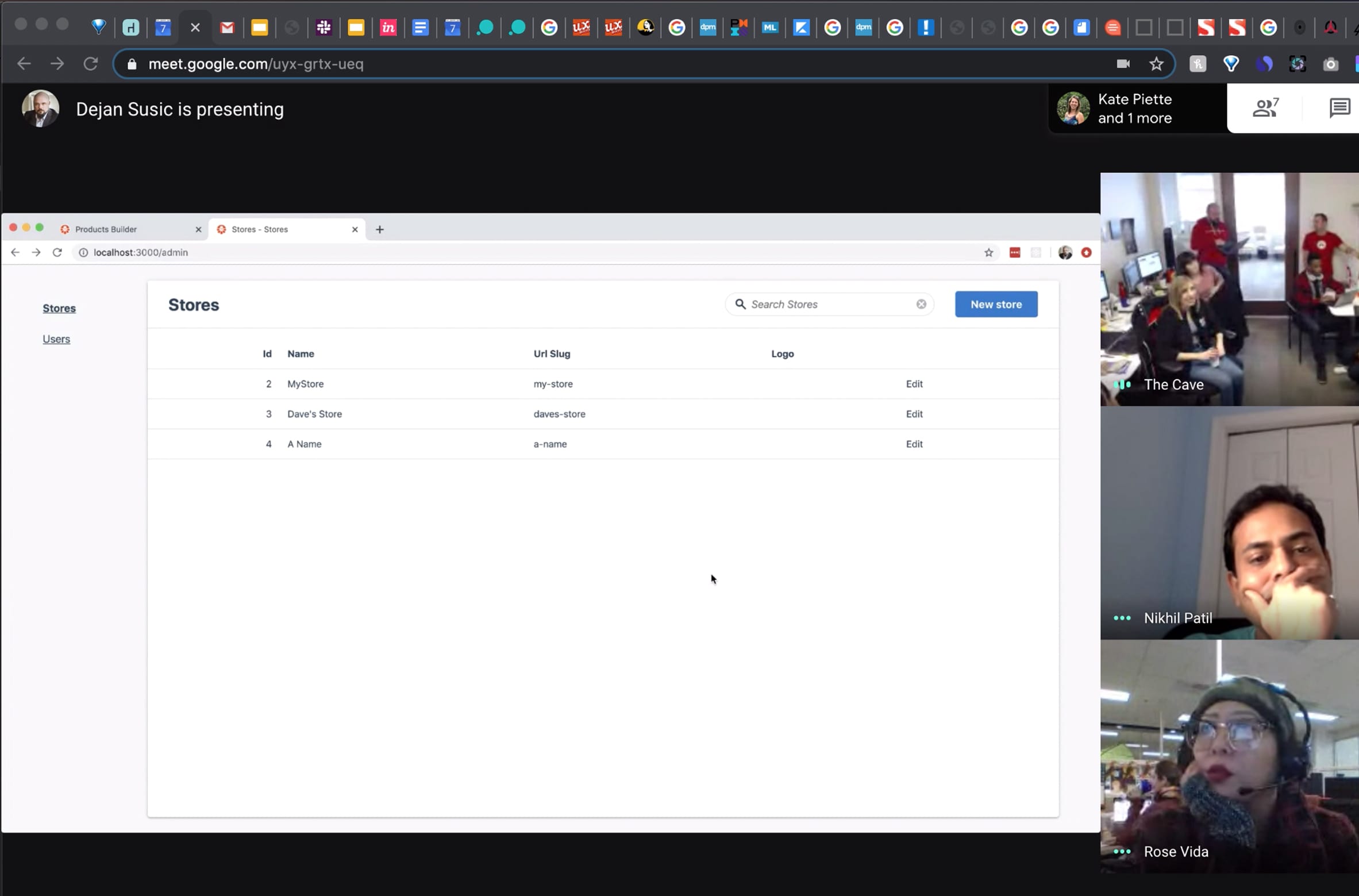This screenshot has width=1359, height=896.
Task: Clear the Search Stores field
Action: point(921,304)
